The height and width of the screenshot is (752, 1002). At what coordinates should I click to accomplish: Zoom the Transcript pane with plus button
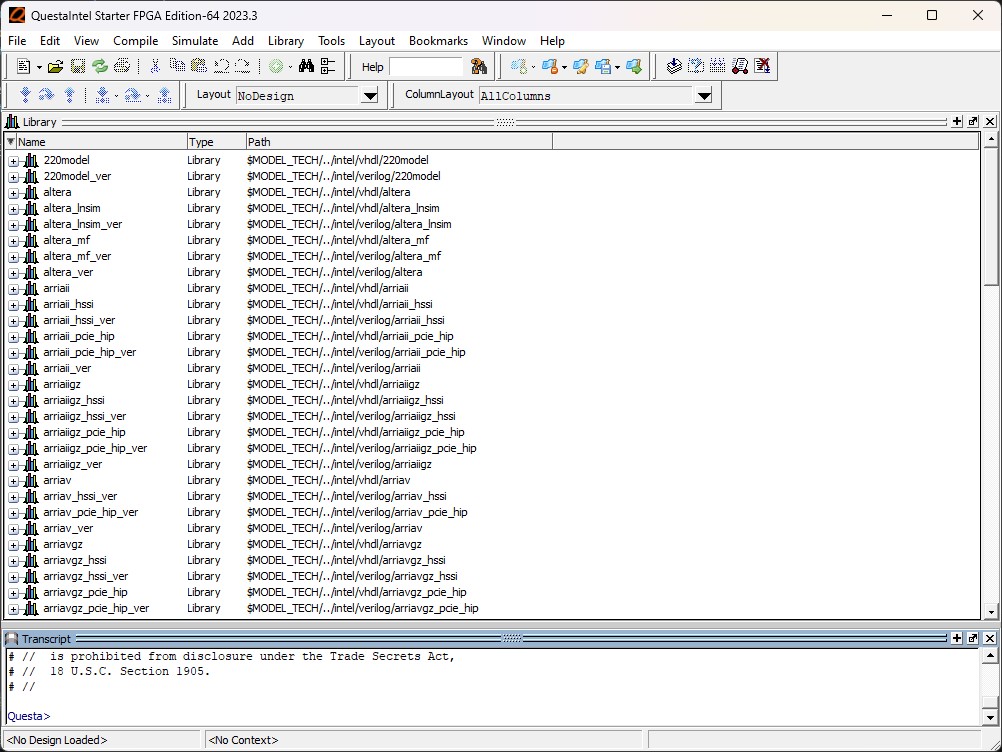957,638
